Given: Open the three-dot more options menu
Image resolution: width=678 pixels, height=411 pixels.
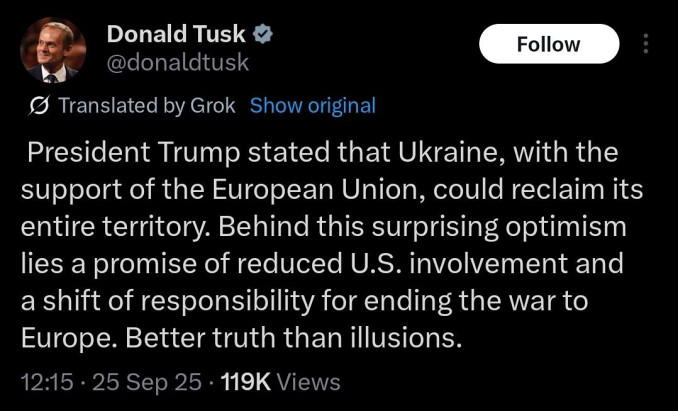Looking at the screenshot, I should [645, 44].
